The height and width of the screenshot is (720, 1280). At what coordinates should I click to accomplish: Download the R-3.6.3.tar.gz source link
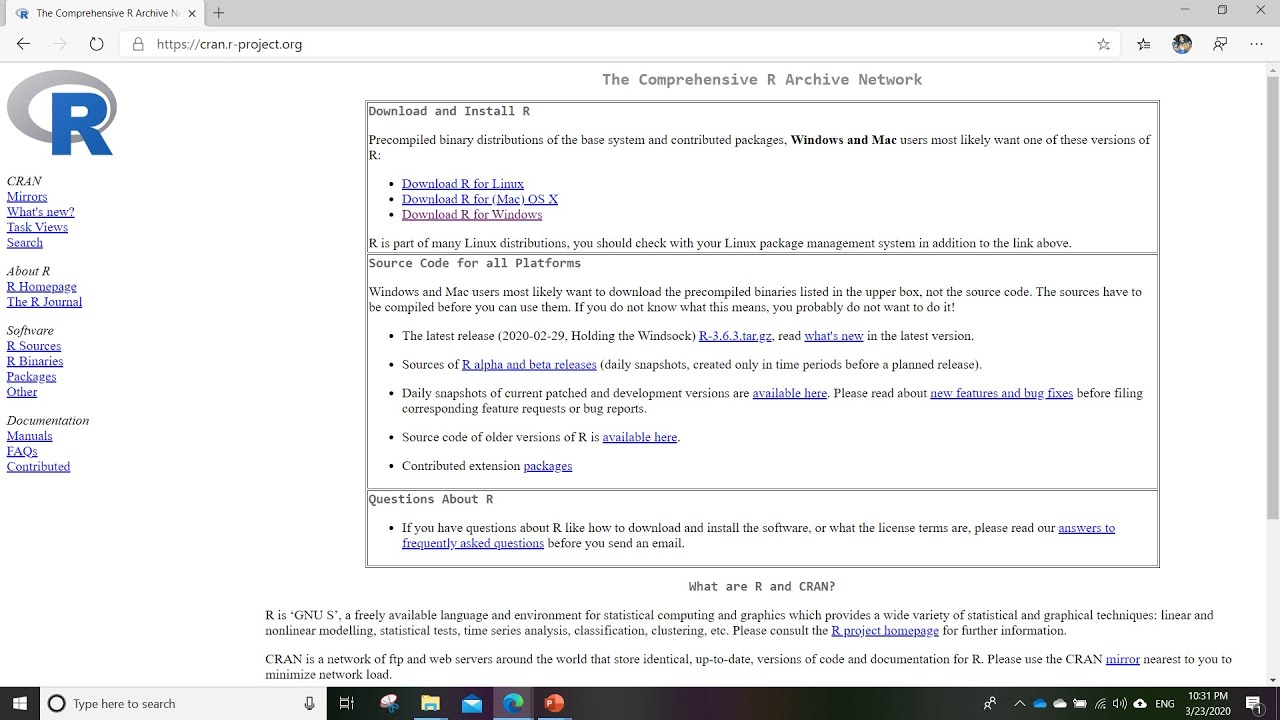point(735,336)
